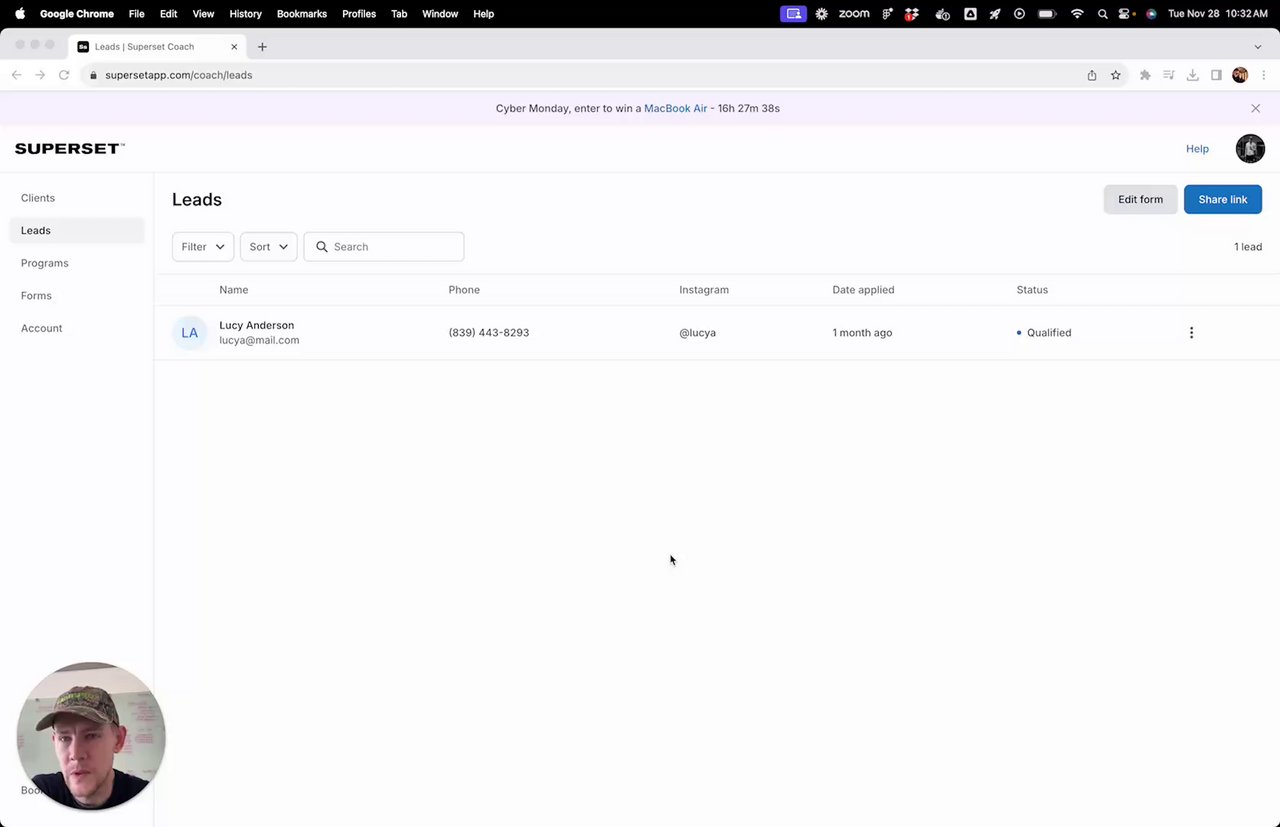The height and width of the screenshot is (827, 1280).
Task: Expand the Chrome tab search chevron
Action: [x=1258, y=47]
